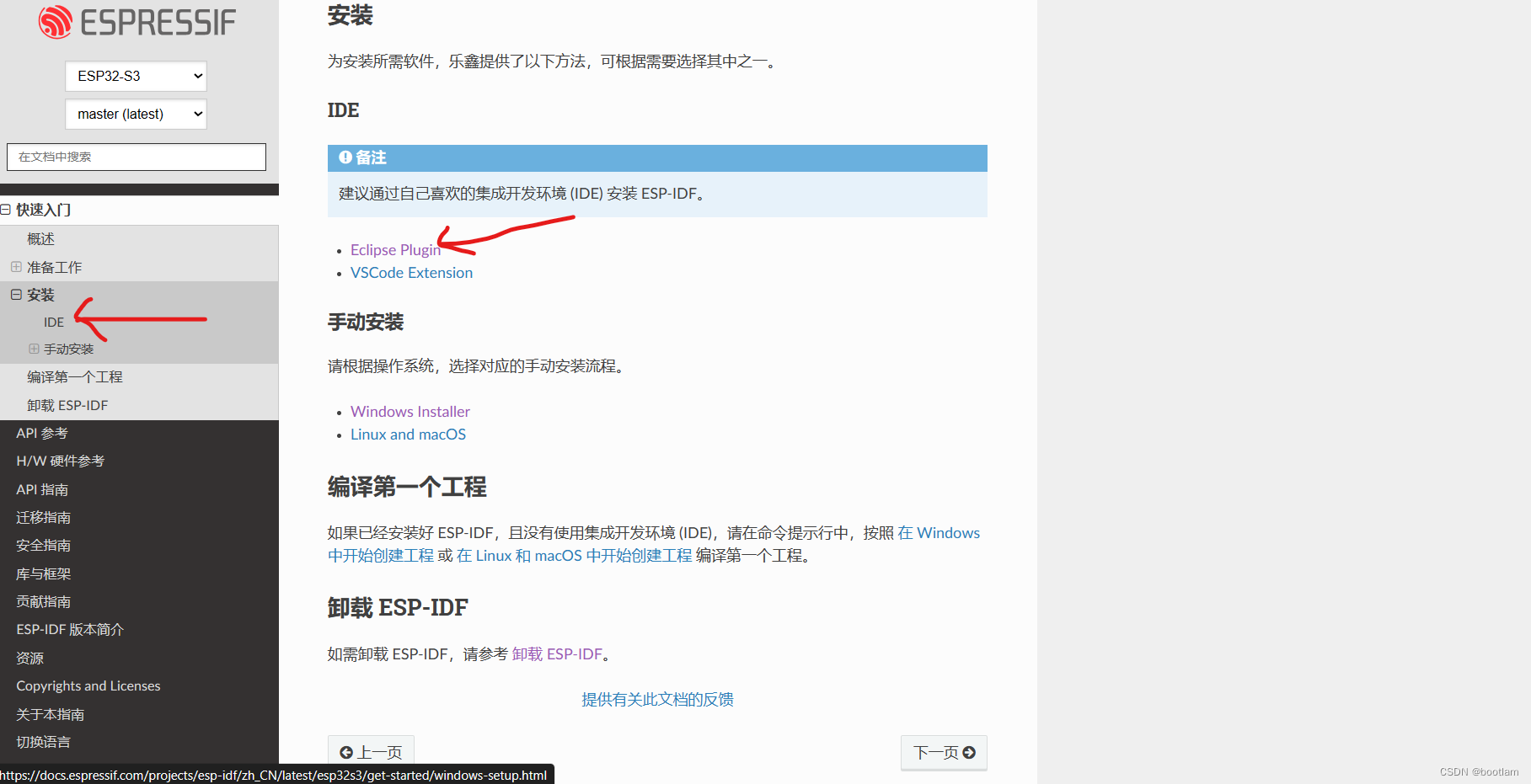Viewport: 1531px width, 784px height.
Task: Open ESP-IDF 版本简介 in the sidebar
Action: [70, 629]
